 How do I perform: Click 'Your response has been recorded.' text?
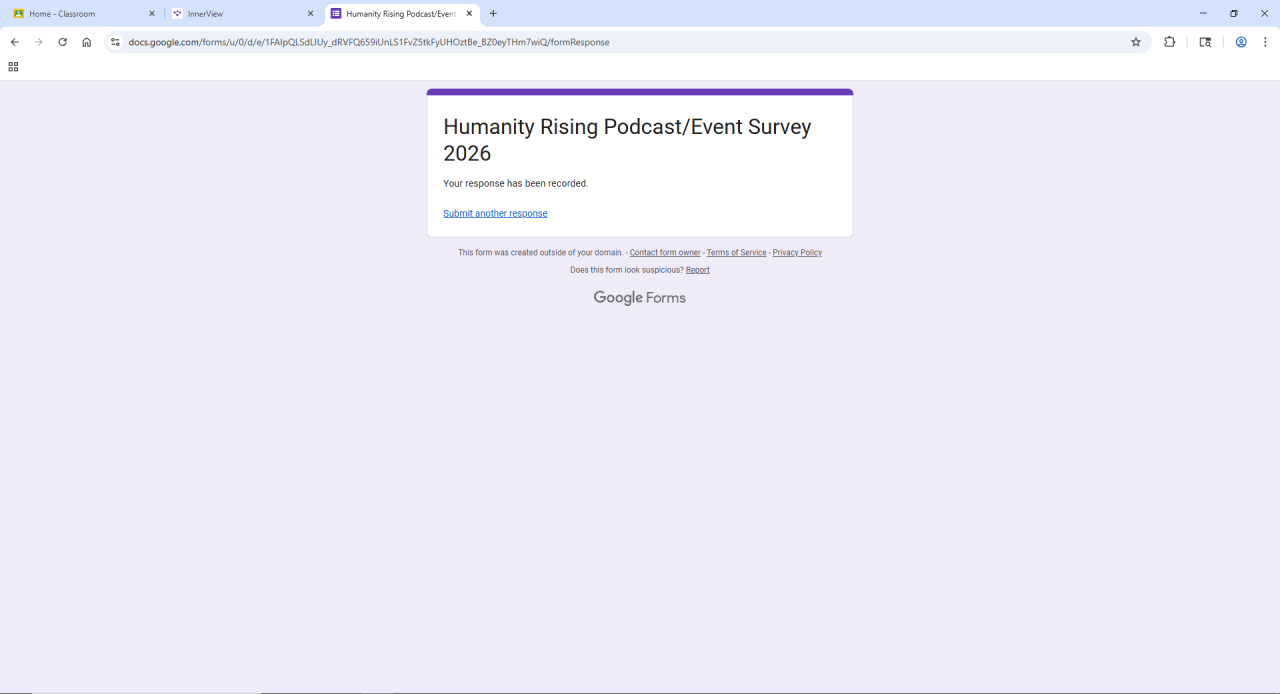tap(516, 184)
